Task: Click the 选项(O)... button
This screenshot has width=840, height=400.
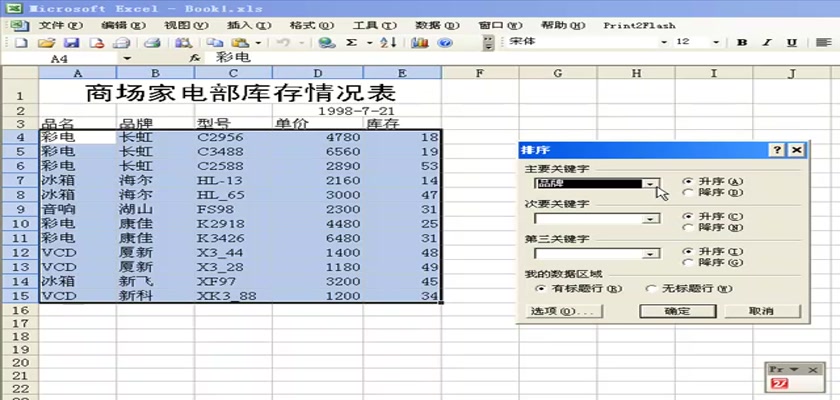Action: (x=564, y=311)
